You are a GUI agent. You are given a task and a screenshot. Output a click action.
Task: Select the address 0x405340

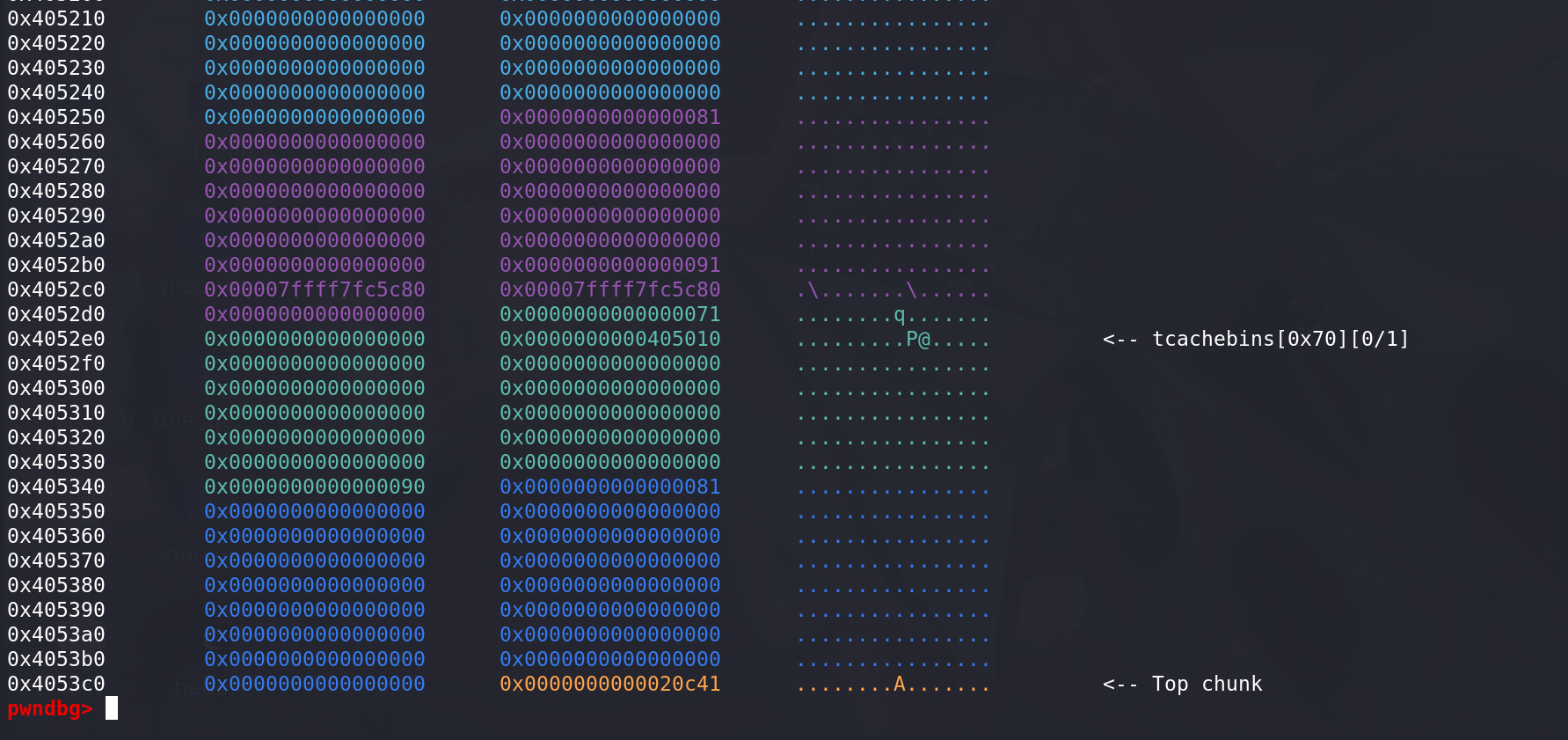56,487
